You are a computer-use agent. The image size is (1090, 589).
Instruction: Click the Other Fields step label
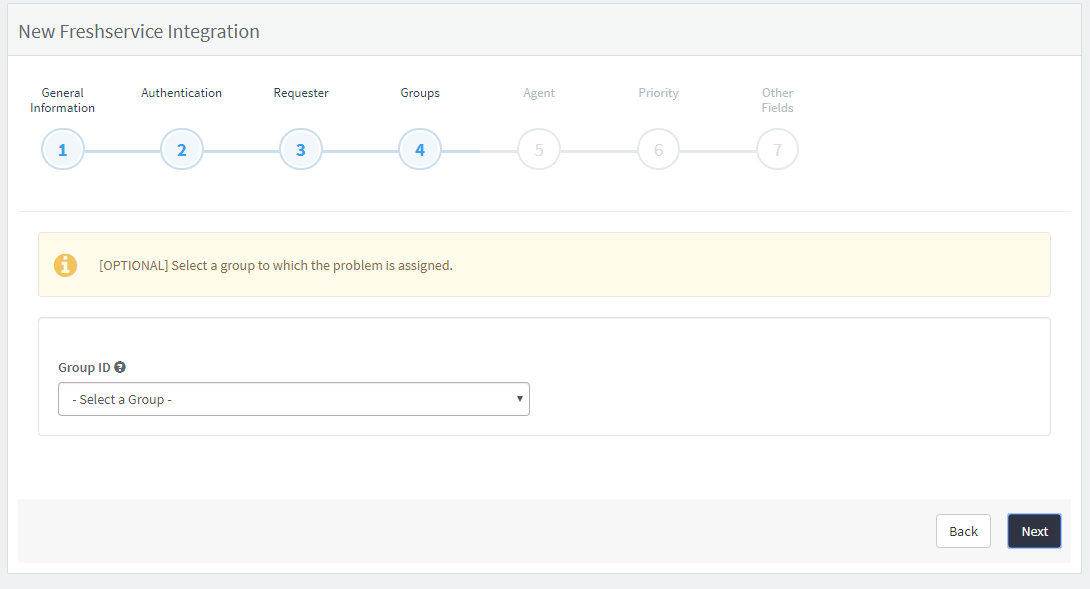pos(777,100)
